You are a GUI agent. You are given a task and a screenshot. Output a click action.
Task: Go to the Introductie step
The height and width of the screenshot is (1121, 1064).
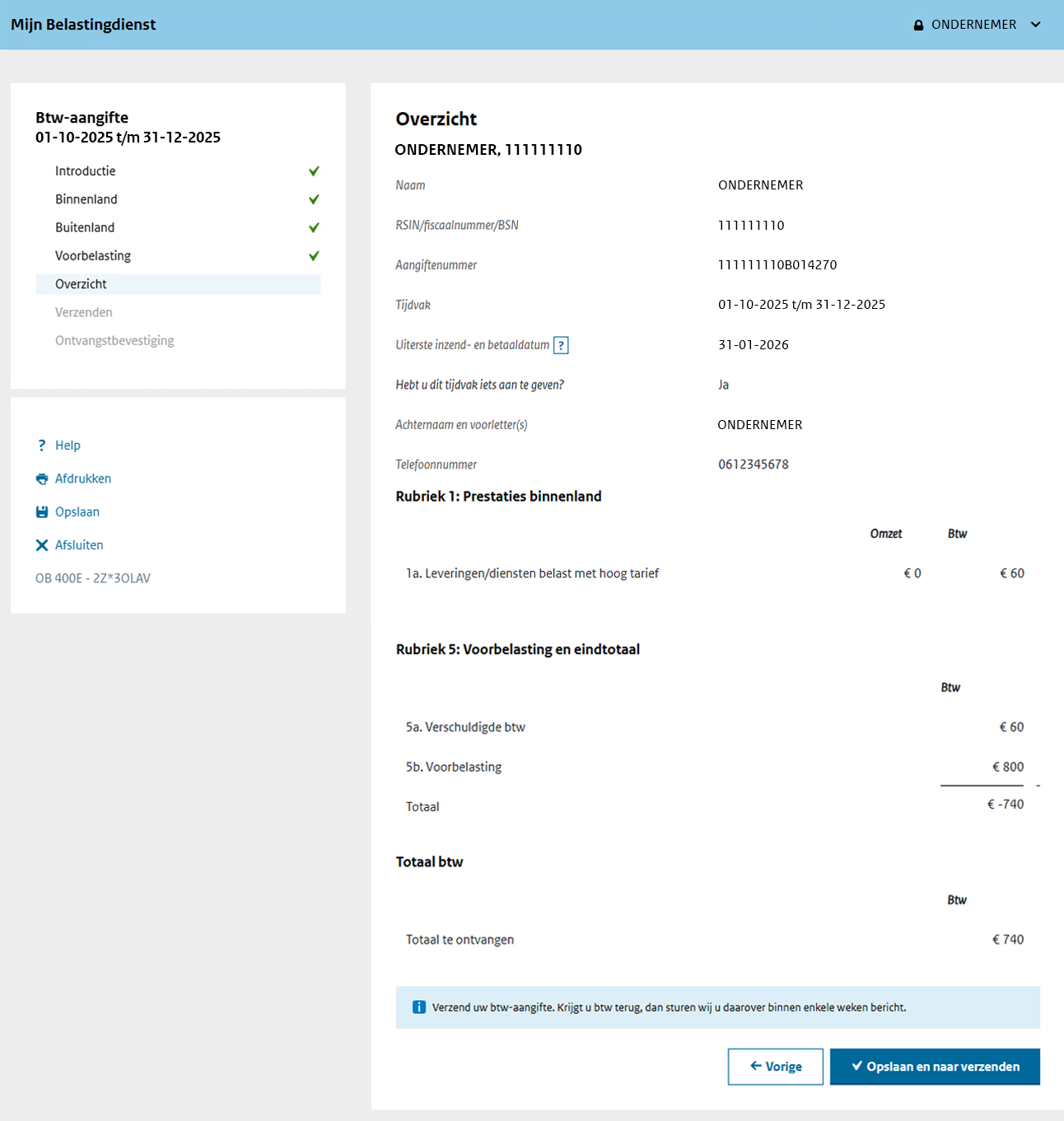[86, 171]
